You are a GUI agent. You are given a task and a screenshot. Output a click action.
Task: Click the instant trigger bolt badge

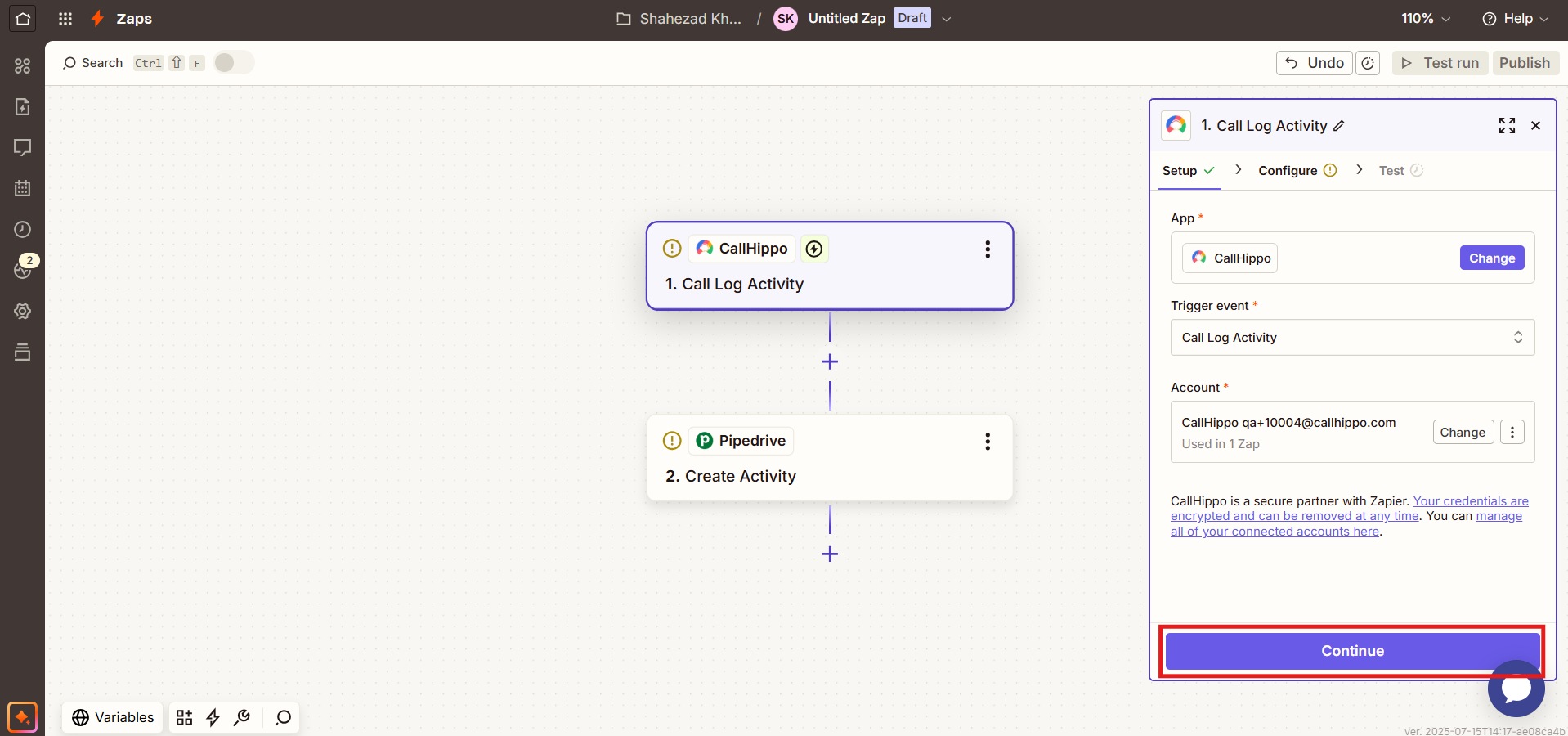tap(814, 249)
